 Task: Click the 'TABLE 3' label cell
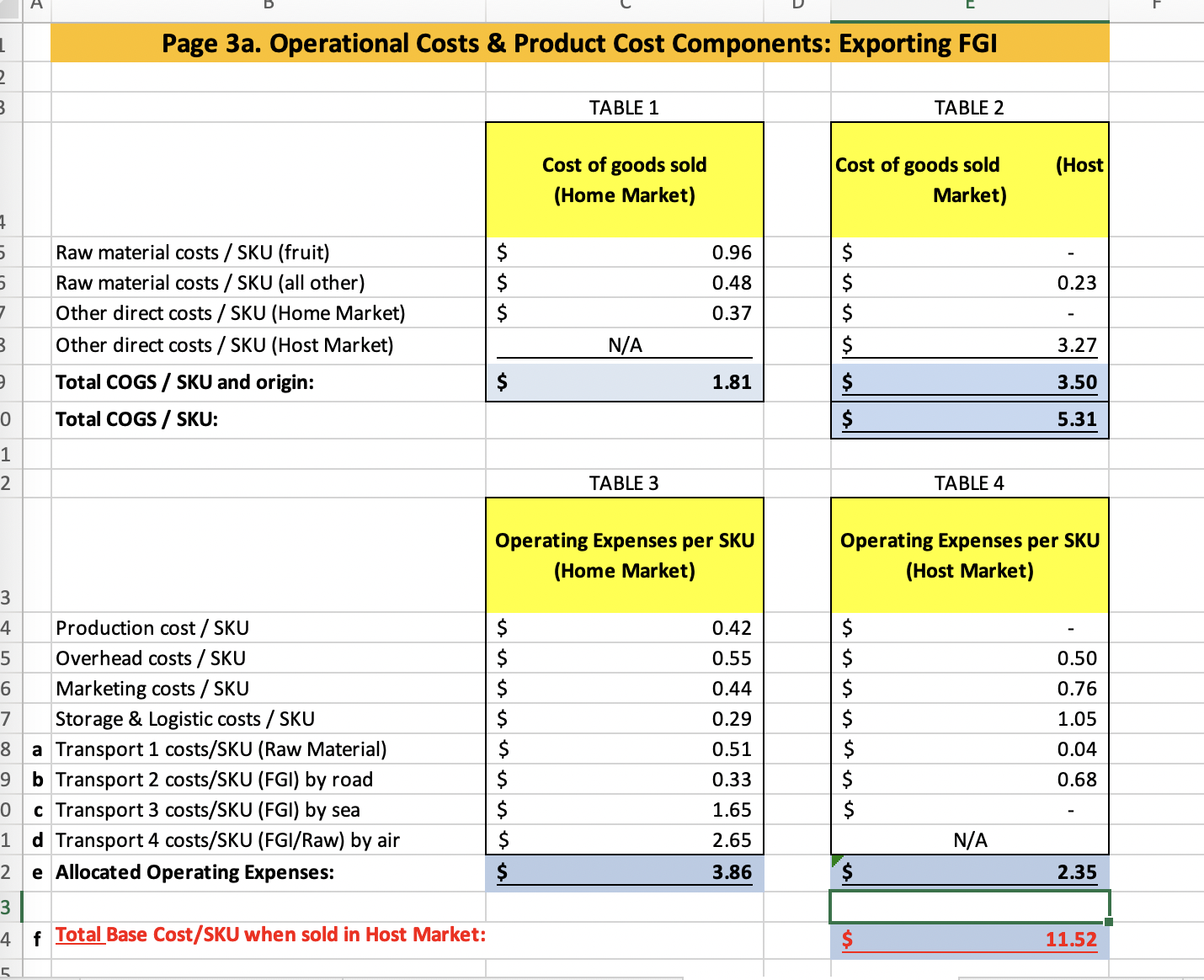coord(624,483)
